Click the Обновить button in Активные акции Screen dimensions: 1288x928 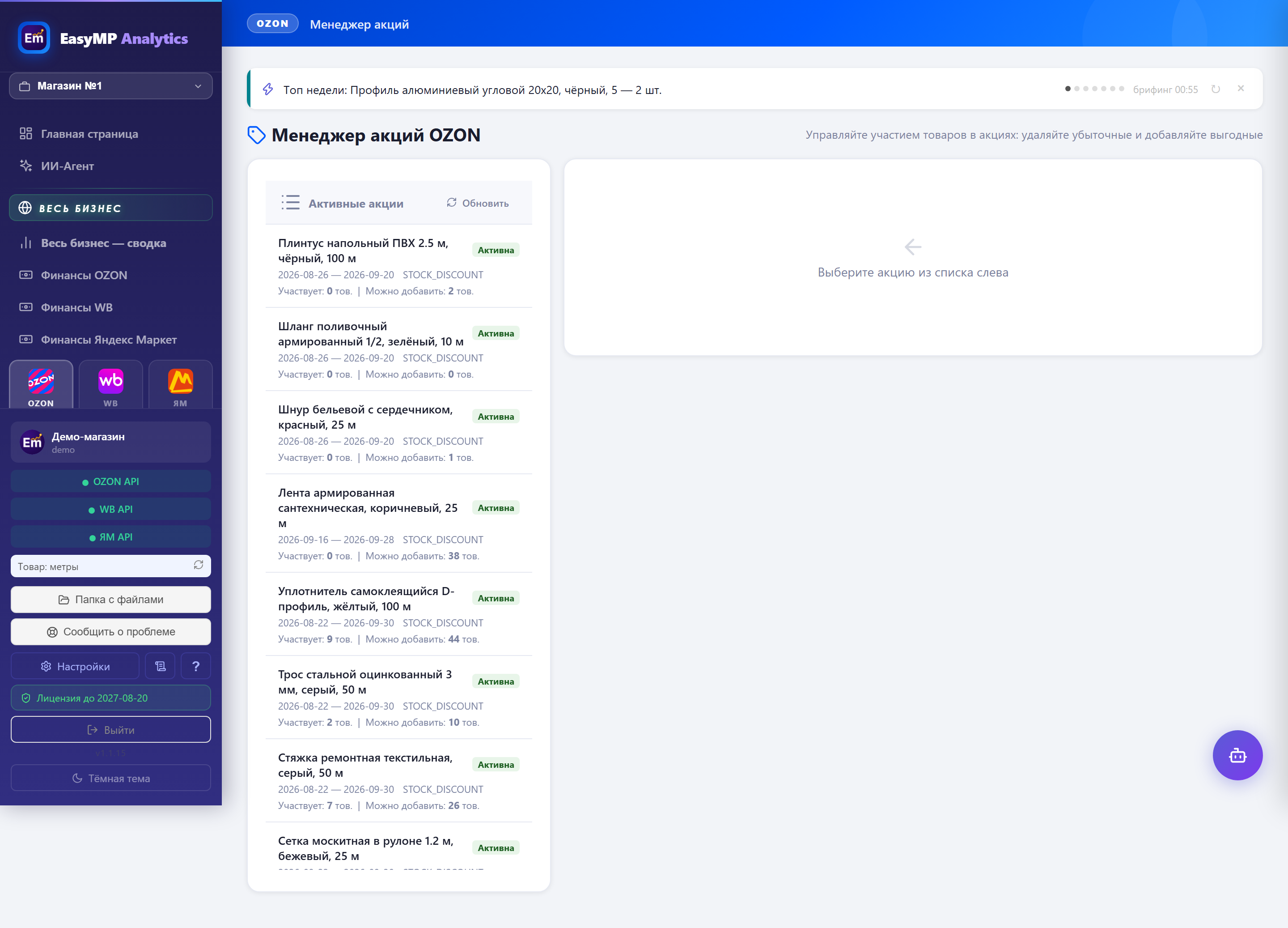[478, 203]
